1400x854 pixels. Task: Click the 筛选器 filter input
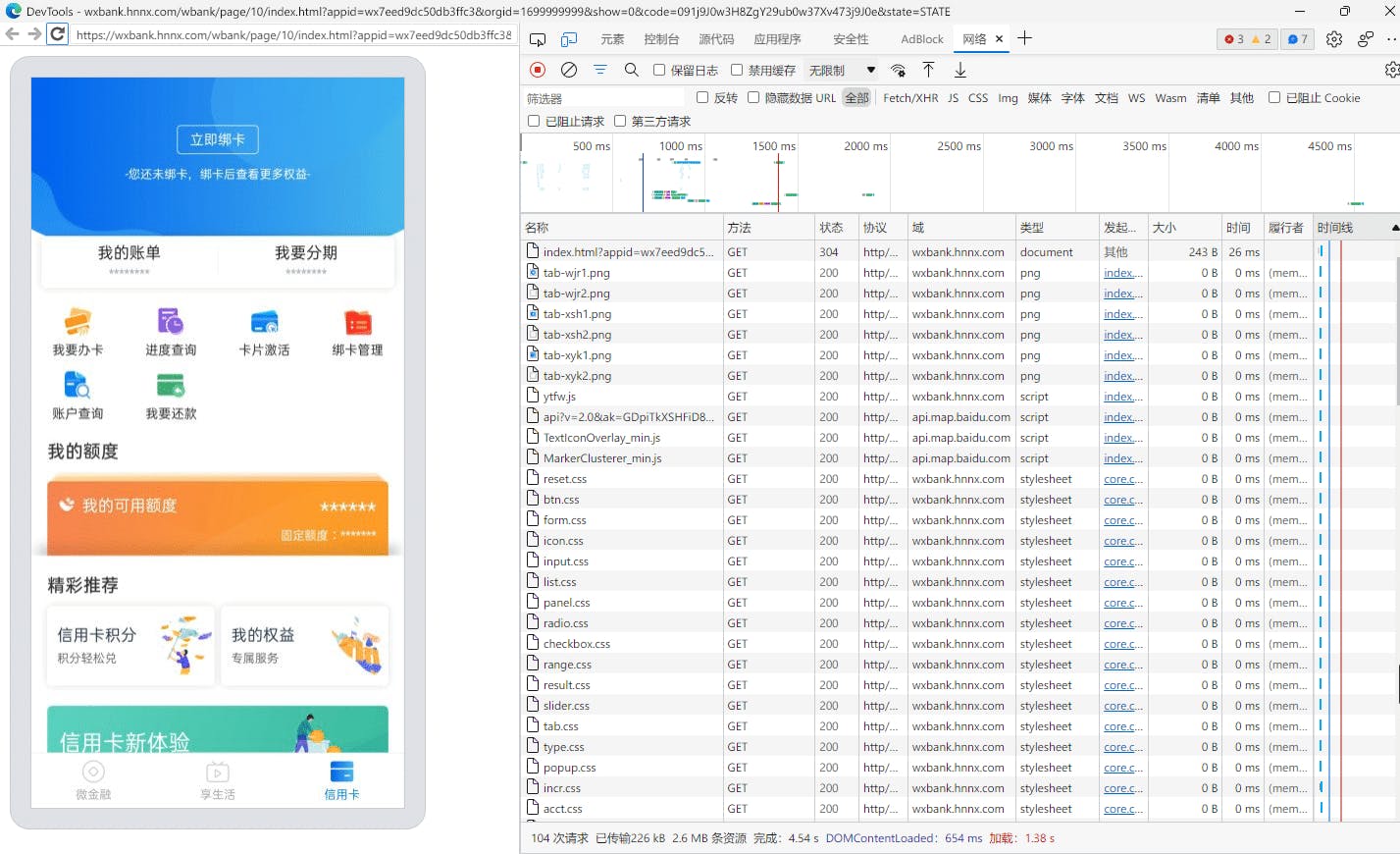(603, 98)
